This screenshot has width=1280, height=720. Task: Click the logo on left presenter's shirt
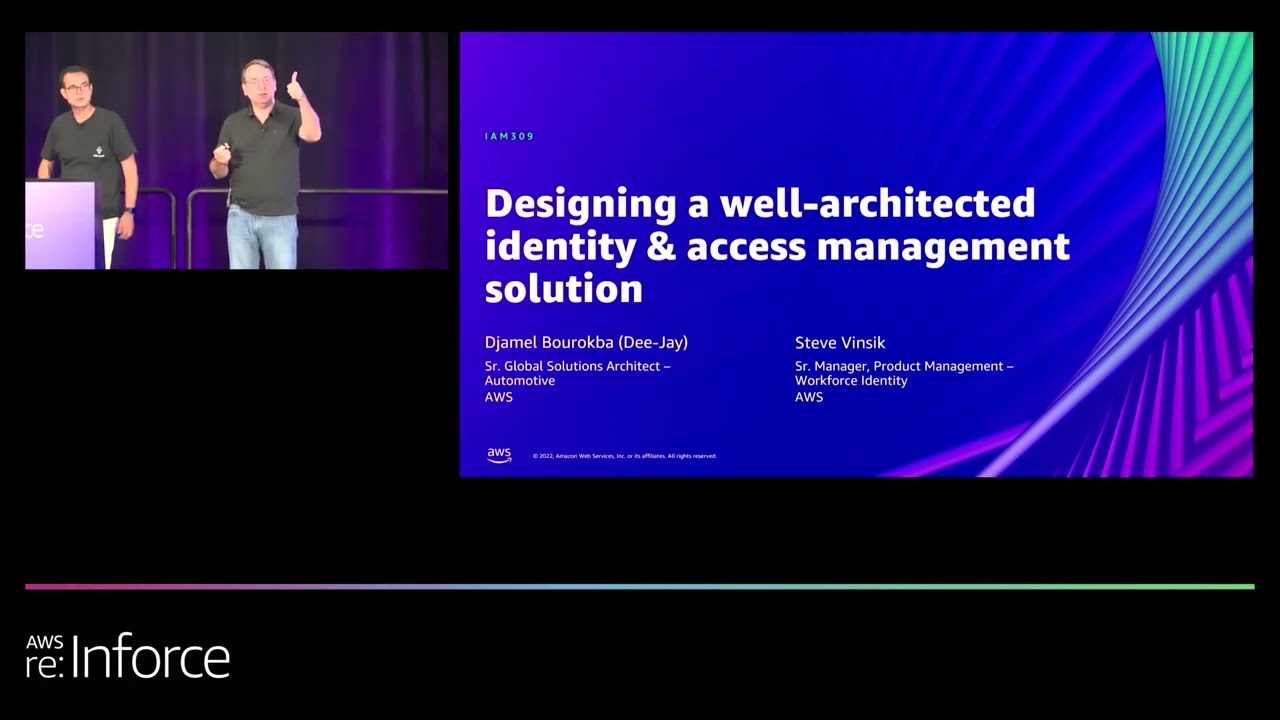coord(99,153)
